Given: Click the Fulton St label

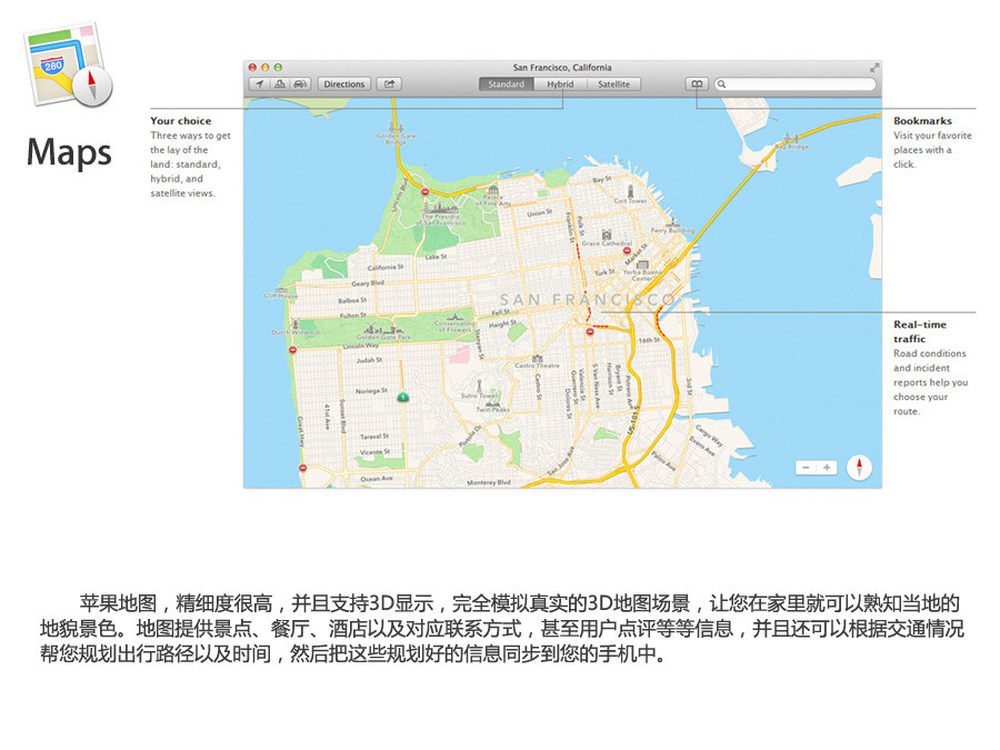Looking at the screenshot, I should coord(353,315).
